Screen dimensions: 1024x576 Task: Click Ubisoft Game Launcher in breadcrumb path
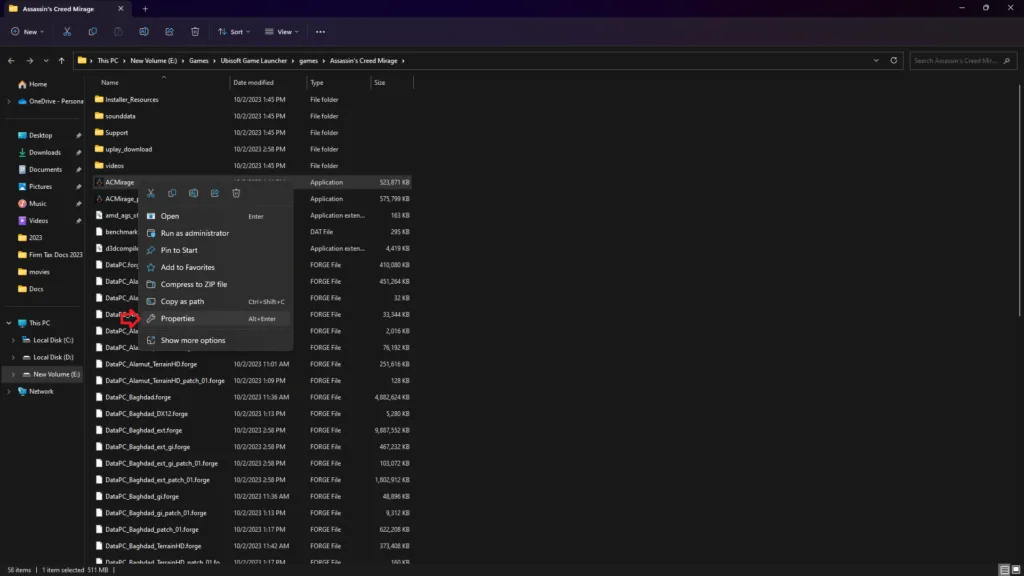click(253, 61)
